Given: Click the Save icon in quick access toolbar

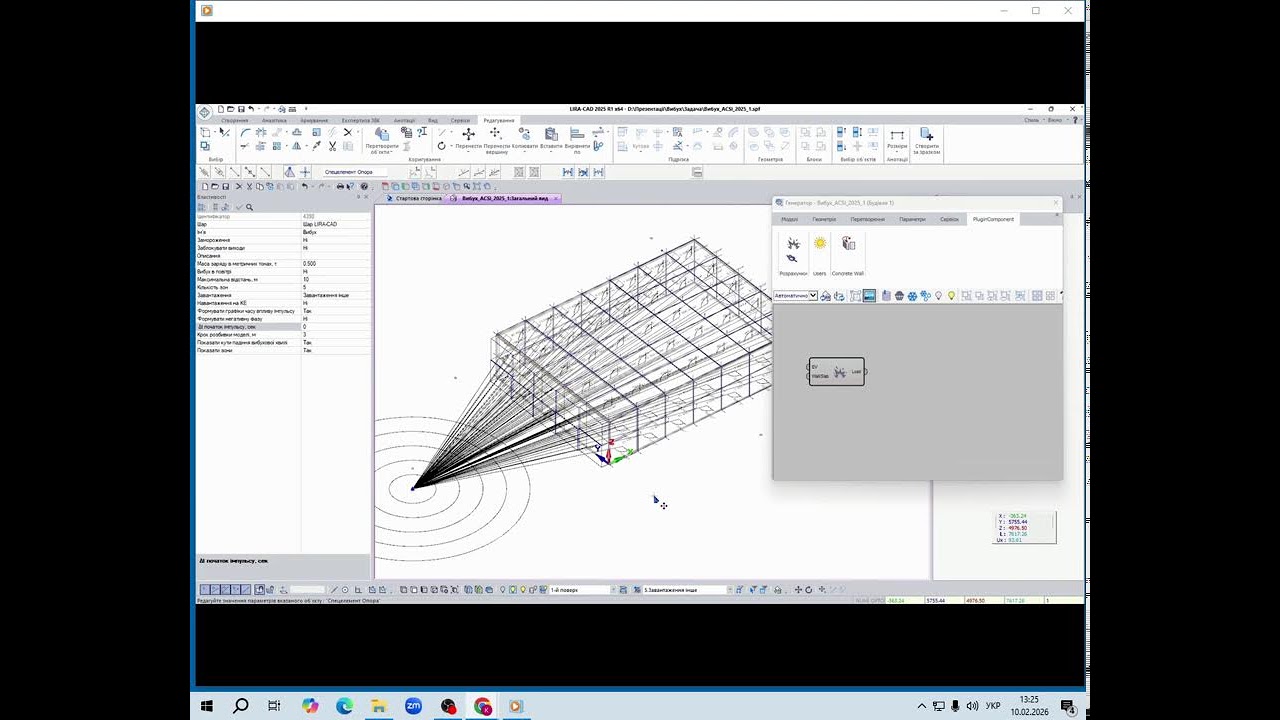Looking at the screenshot, I should pos(241,109).
